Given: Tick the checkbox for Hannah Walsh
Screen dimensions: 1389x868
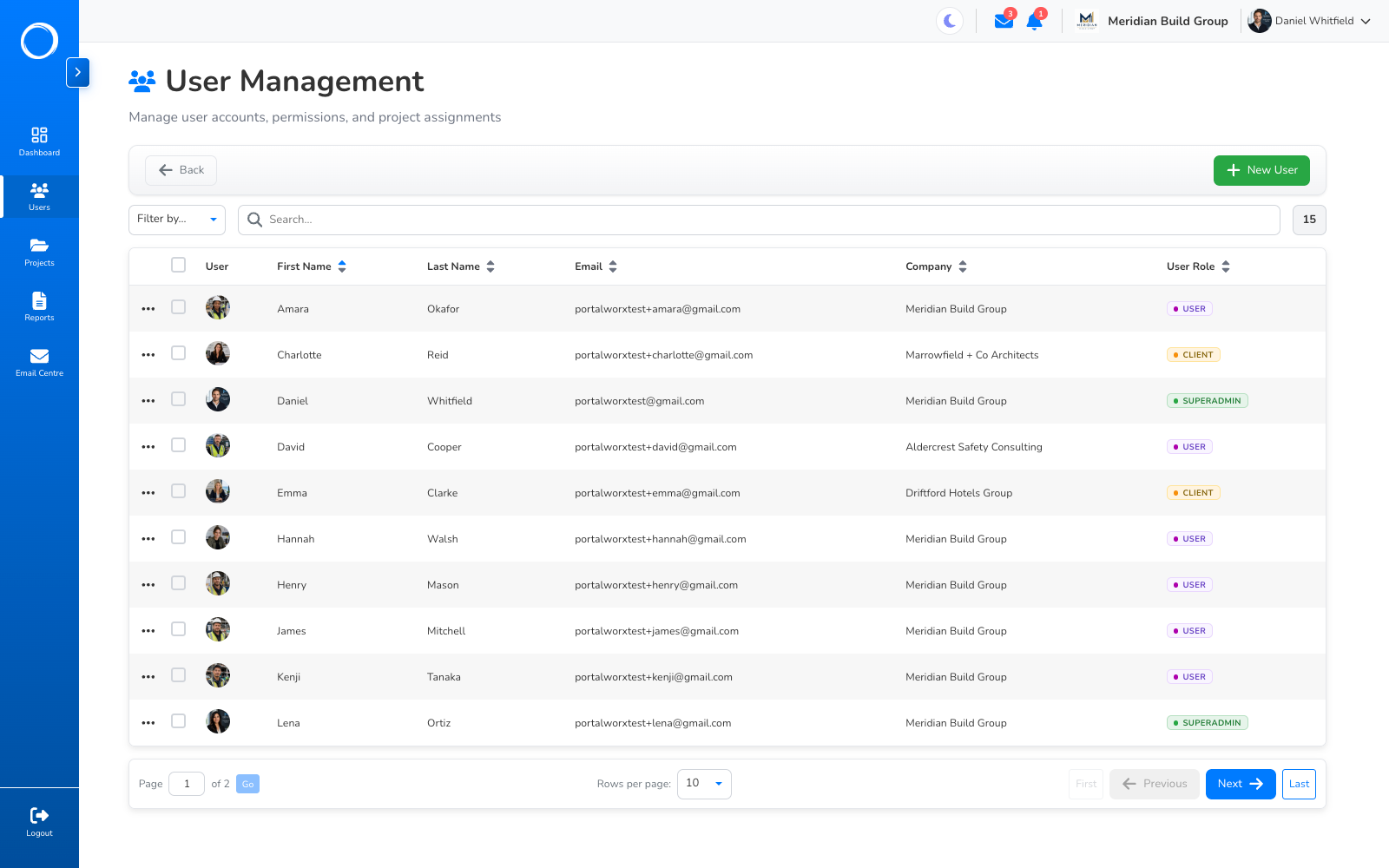Looking at the screenshot, I should pyautogui.click(x=179, y=537).
